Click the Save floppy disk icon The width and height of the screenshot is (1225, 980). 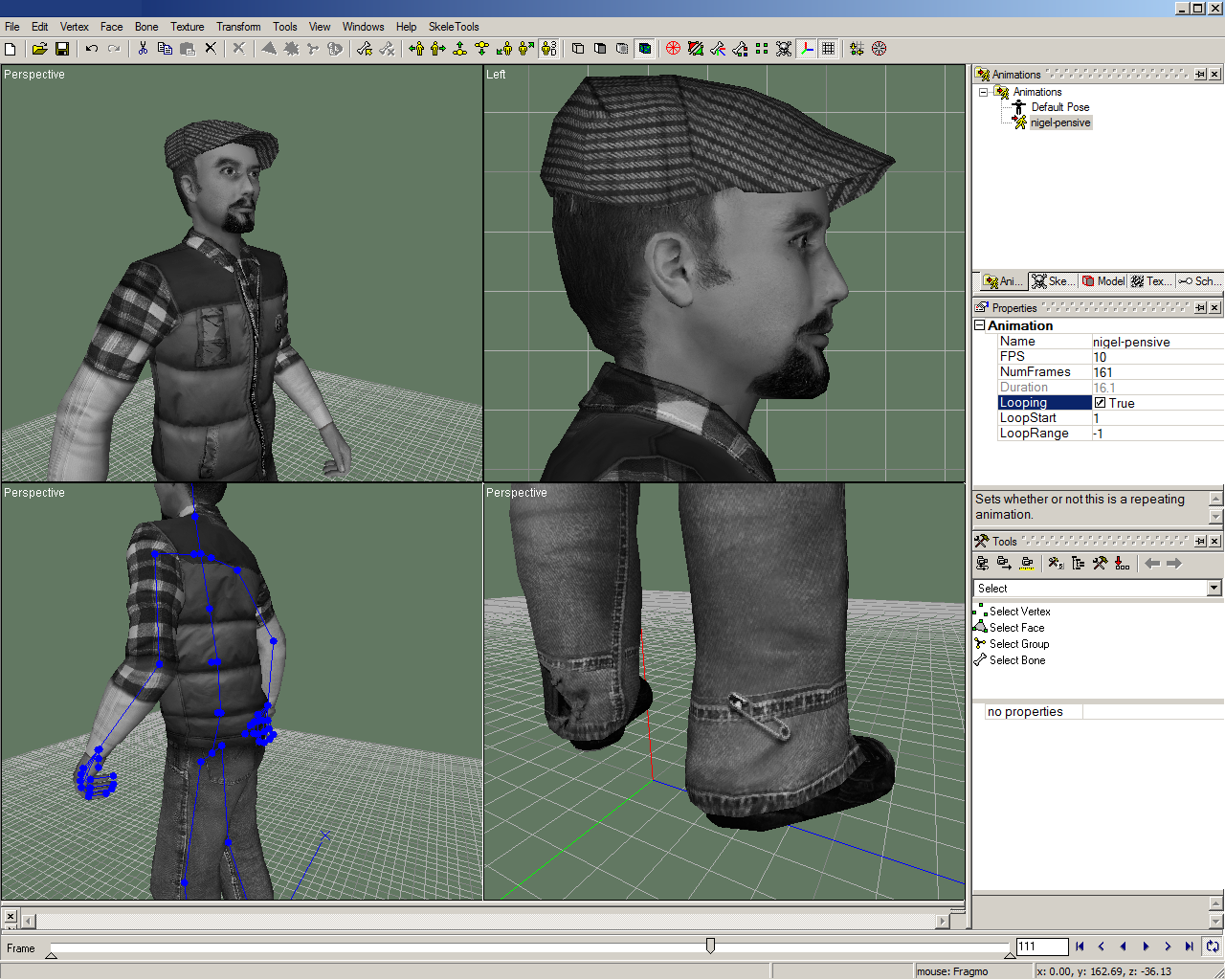click(62, 49)
